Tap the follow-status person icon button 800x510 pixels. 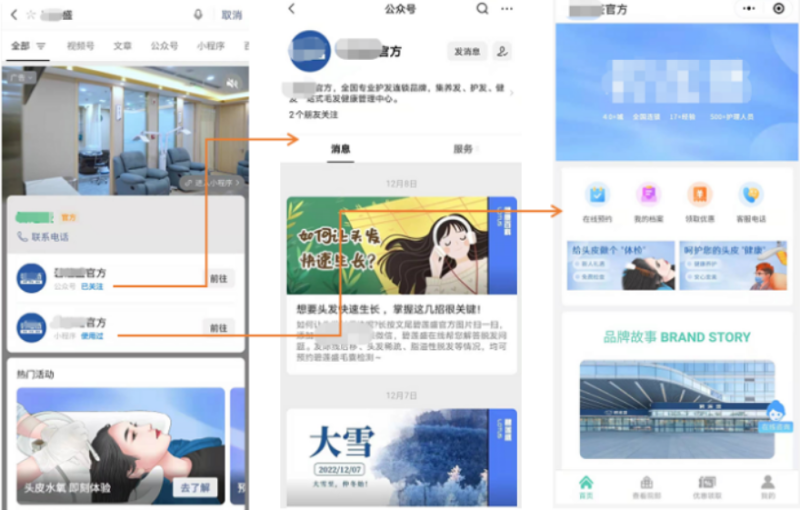[503, 52]
